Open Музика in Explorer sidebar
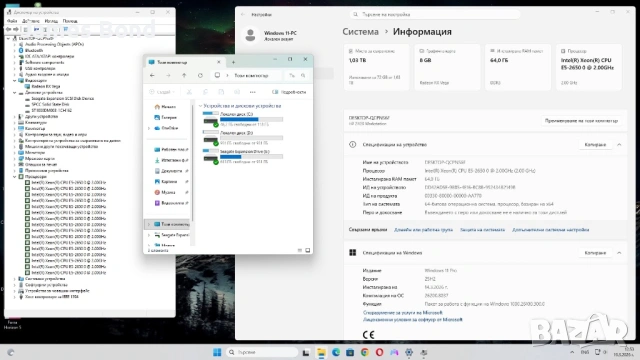 168,192
